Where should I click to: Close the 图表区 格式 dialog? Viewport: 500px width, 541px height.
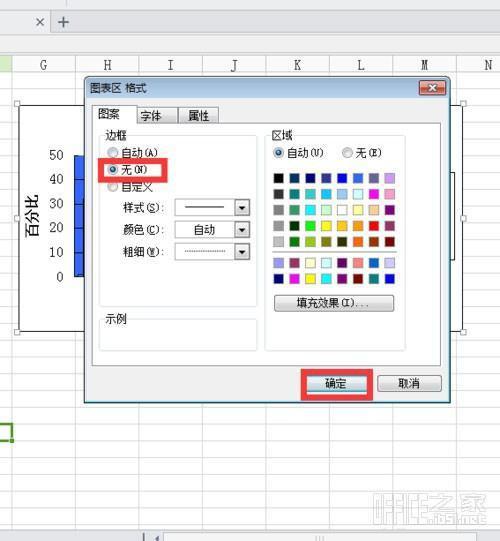pyautogui.click(x=432, y=88)
